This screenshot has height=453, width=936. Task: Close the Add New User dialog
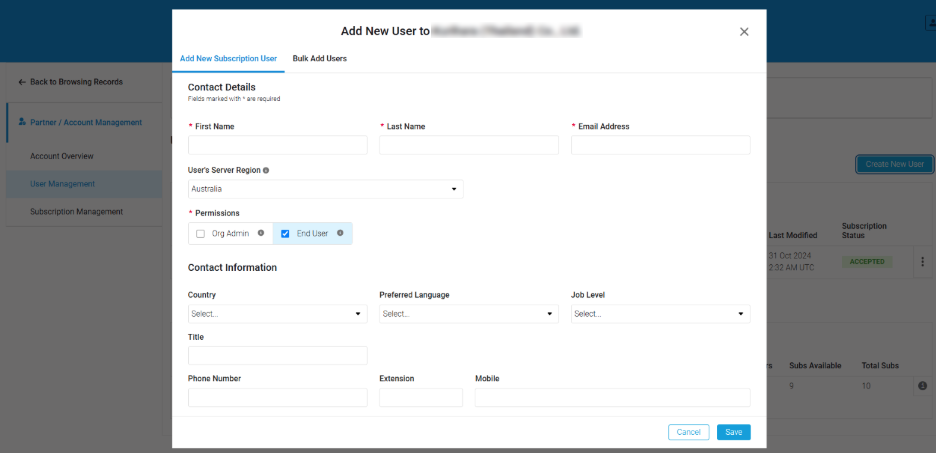pyautogui.click(x=744, y=32)
